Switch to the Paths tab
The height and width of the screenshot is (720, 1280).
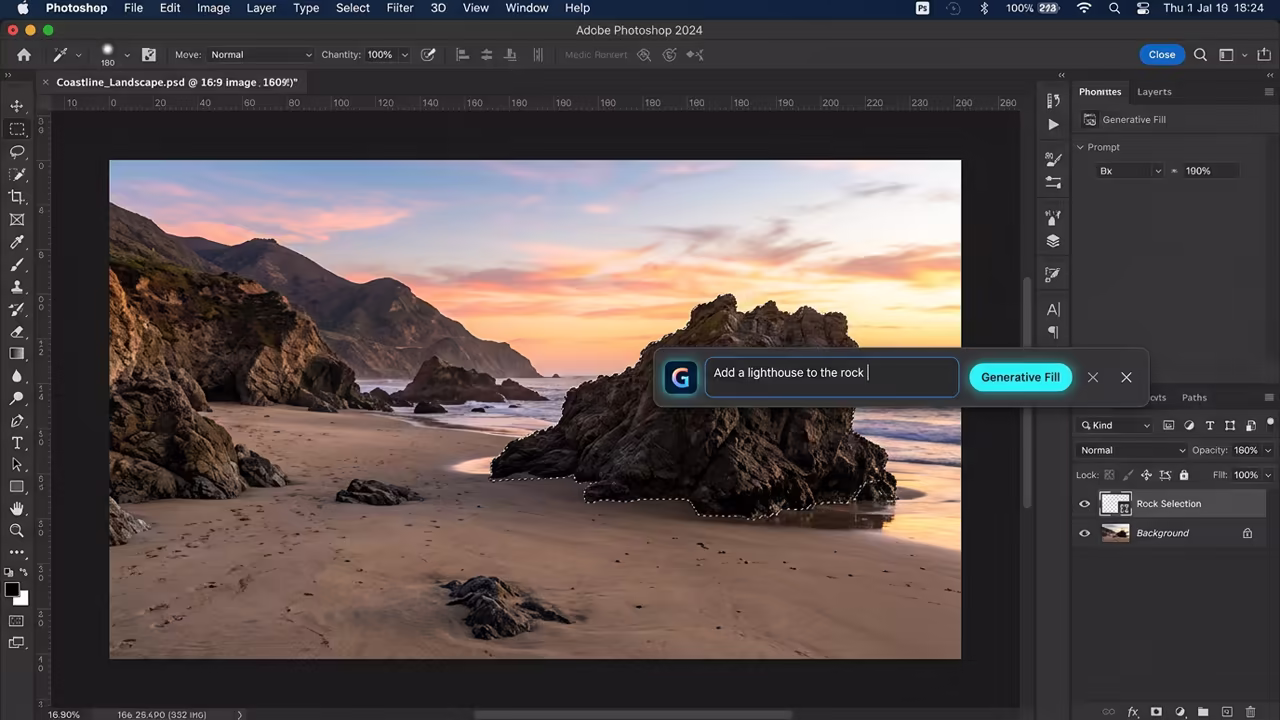click(x=1194, y=397)
